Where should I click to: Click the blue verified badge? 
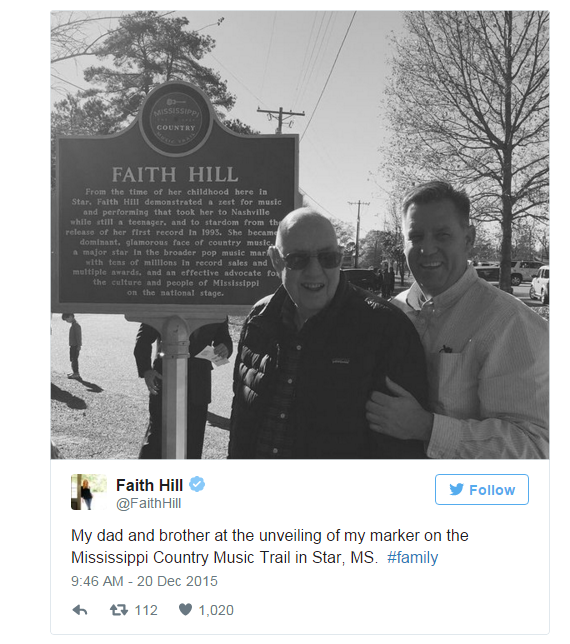point(197,484)
